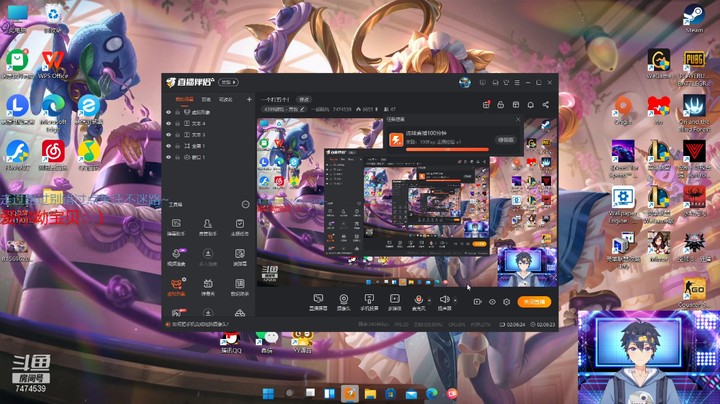Image resolution: width=720 pixels, height=404 pixels.
Task: Open WPS Office desktop shortcut
Action: (53, 64)
